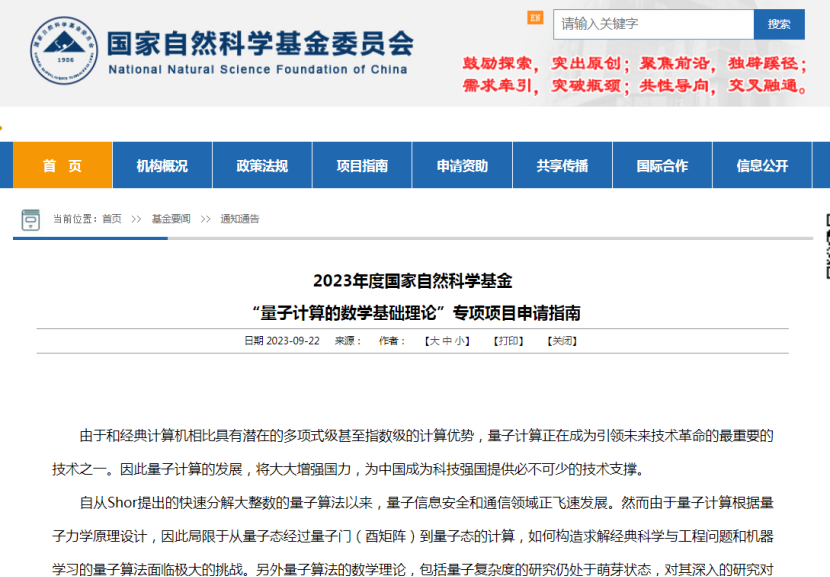Focus the keyword search input field
Screen dimensions: 830x577
pyautogui.click(x=652, y=24)
